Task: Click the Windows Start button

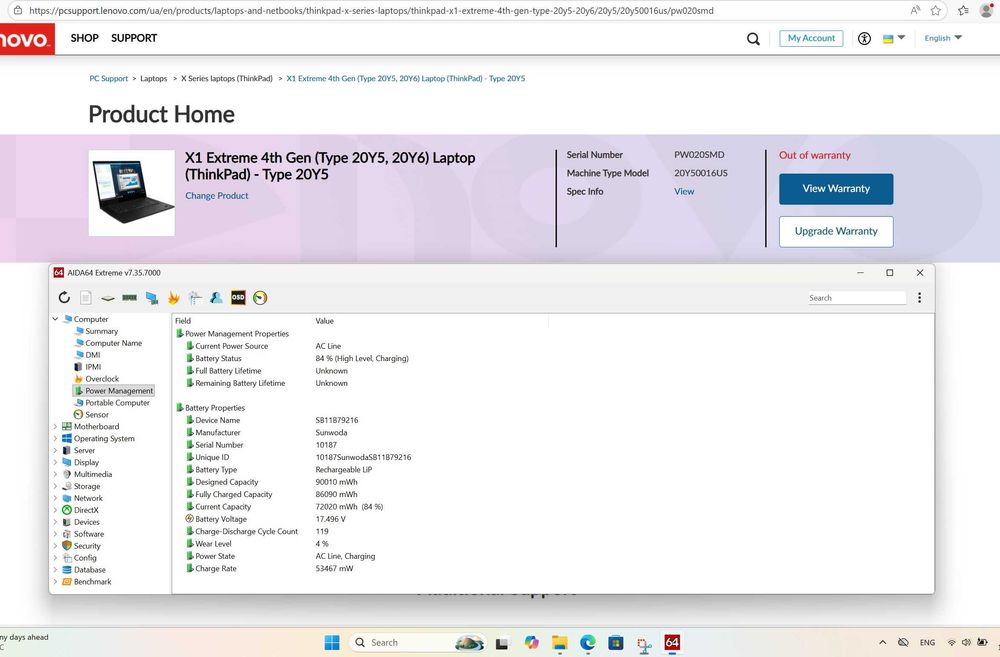Action: pos(332,642)
